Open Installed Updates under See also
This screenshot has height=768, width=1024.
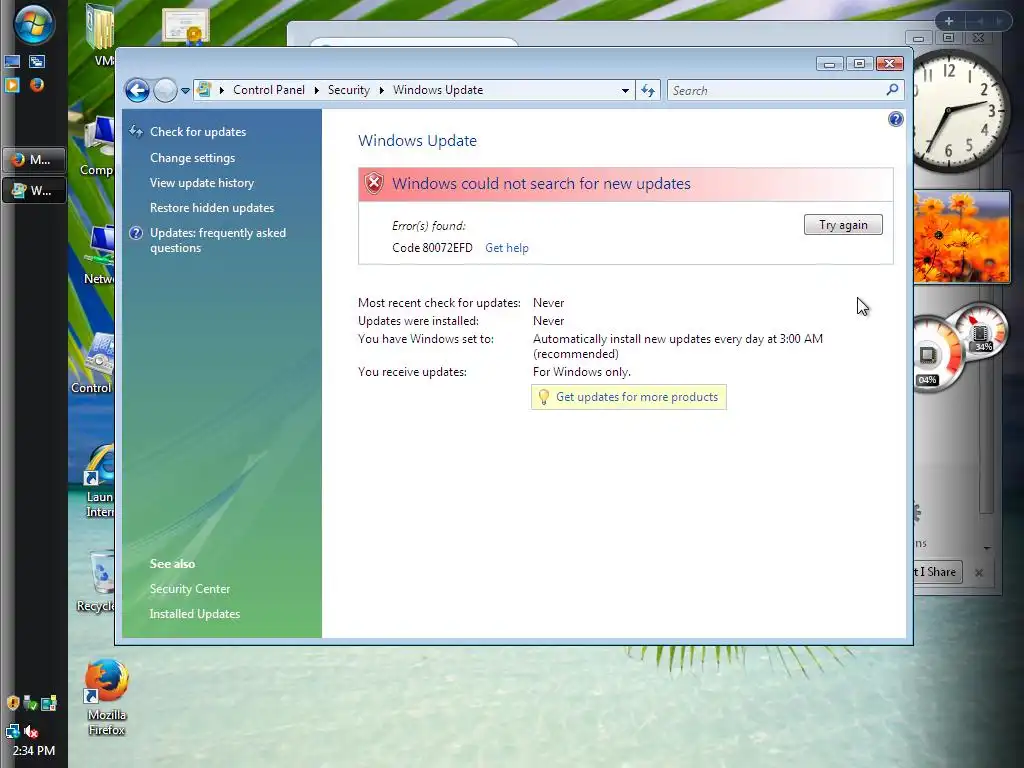195,614
